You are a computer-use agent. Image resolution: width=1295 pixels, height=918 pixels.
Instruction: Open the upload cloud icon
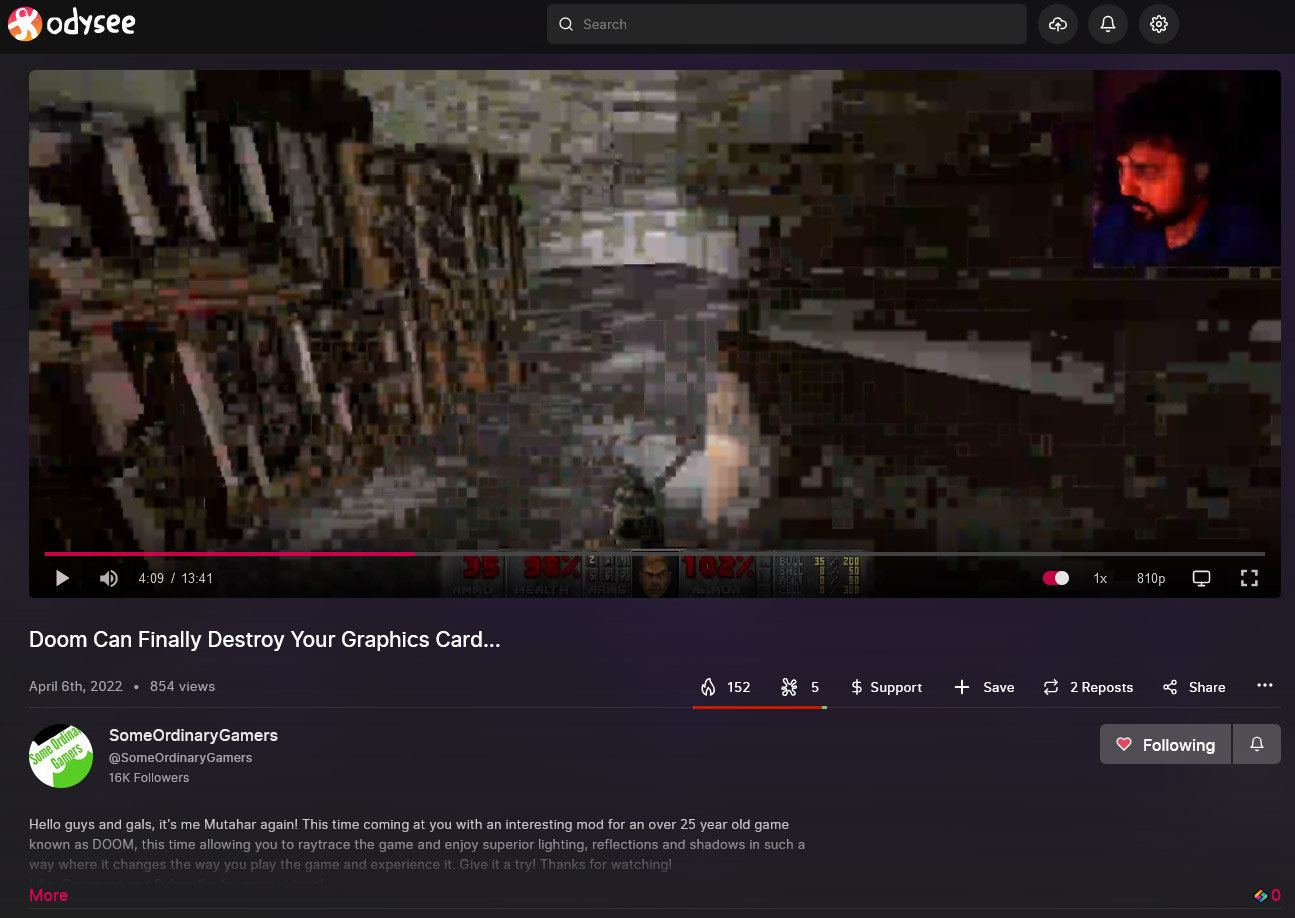click(x=1058, y=24)
